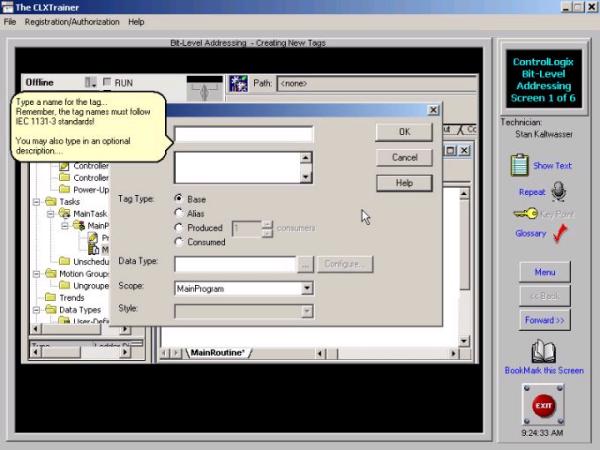Collapse the Data Types tree node
The image size is (600, 450).
[37, 310]
